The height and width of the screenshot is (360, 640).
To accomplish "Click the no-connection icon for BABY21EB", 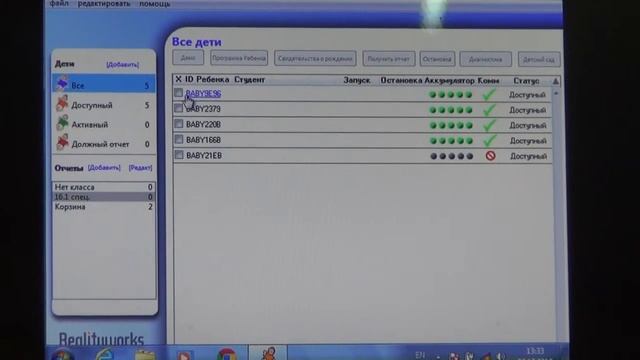I will click(490, 156).
